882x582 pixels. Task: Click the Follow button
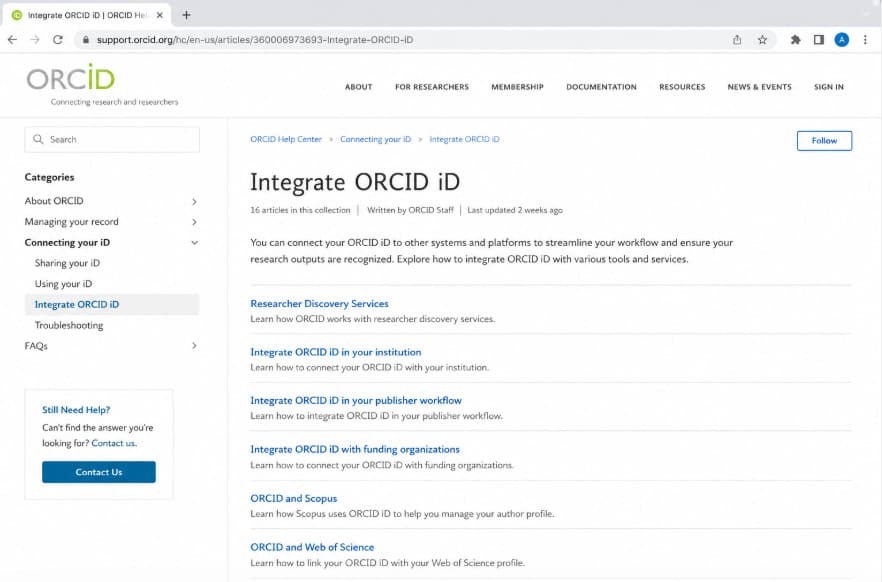[x=824, y=141]
